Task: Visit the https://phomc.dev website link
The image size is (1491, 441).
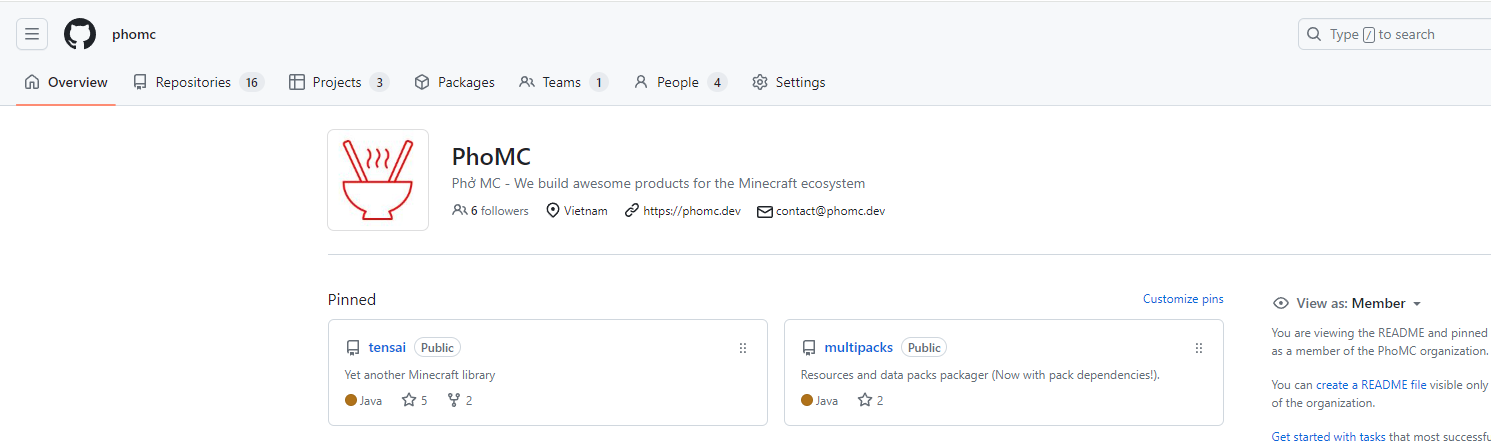Action: (x=691, y=211)
